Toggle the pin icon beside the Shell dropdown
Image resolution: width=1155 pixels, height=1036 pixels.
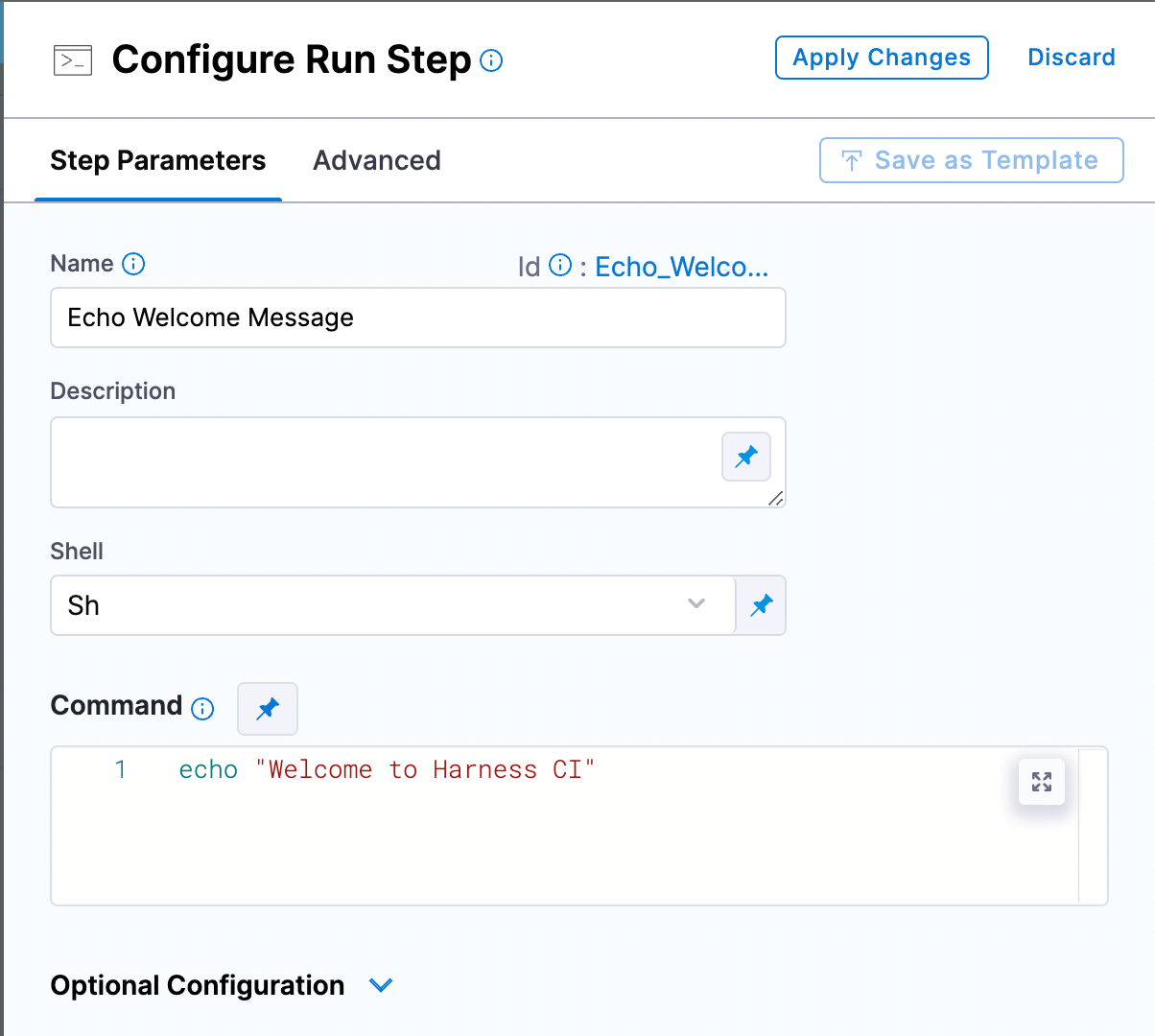(x=761, y=605)
